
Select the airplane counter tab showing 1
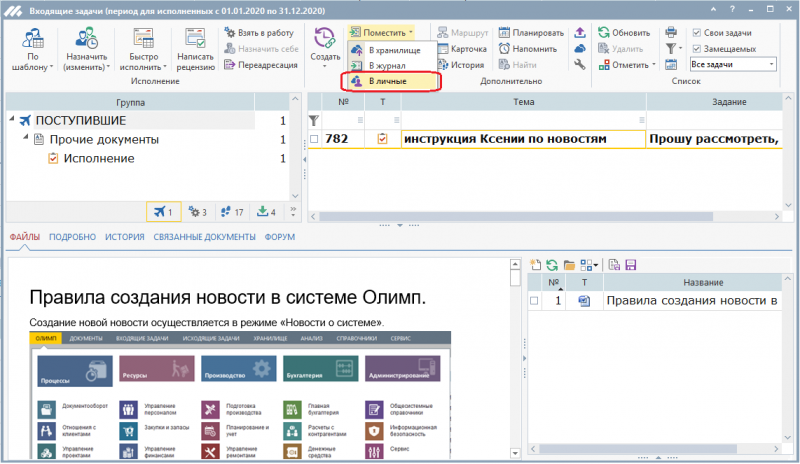coord(164,211)
